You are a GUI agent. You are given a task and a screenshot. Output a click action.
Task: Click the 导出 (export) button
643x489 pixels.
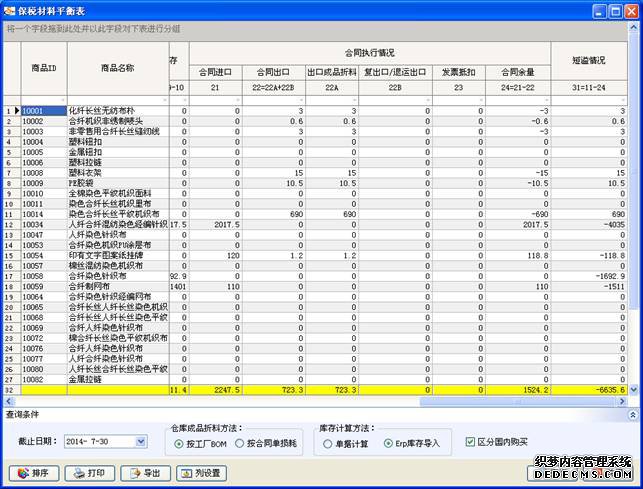coord(145,473)
